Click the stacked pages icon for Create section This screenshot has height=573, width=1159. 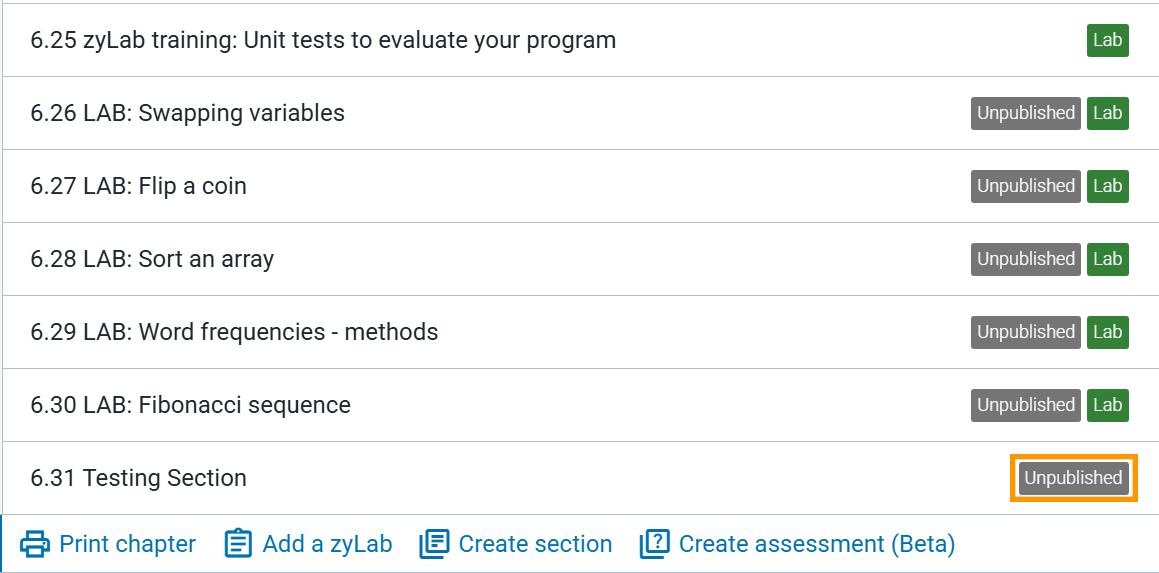434,544
